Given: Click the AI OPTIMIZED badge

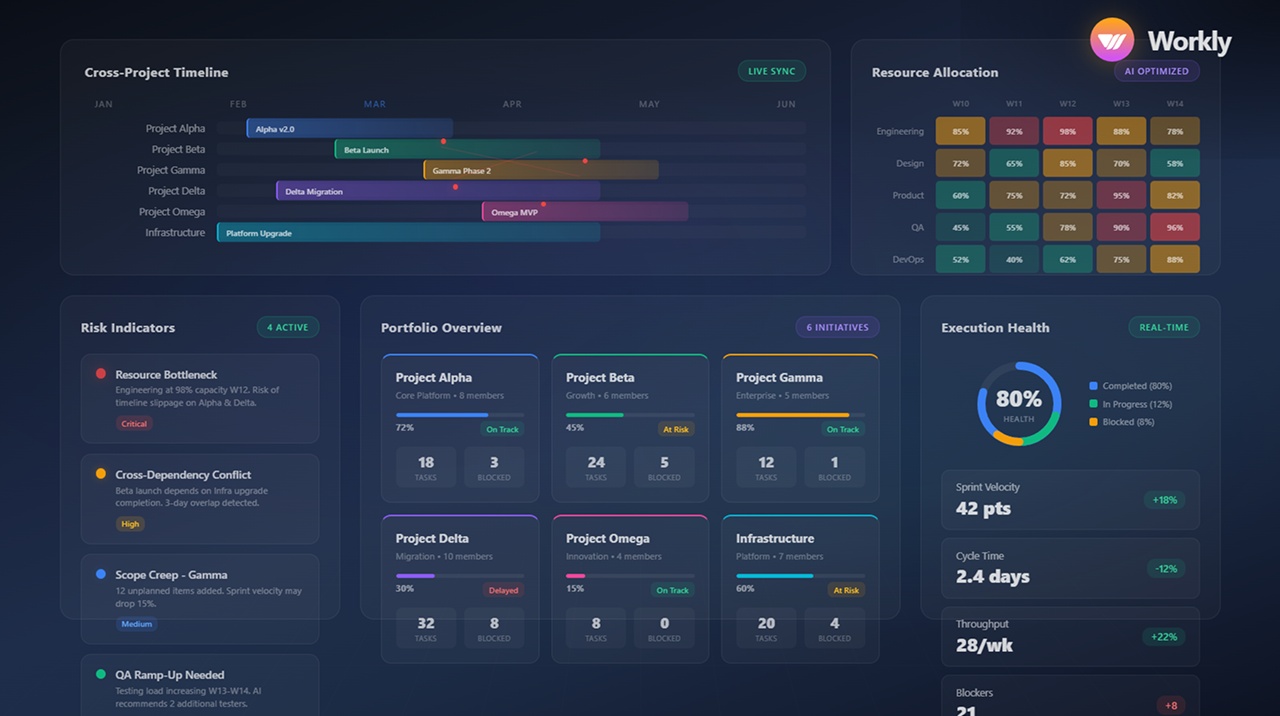Looking at the screenshot, I should click(1156, 71).
